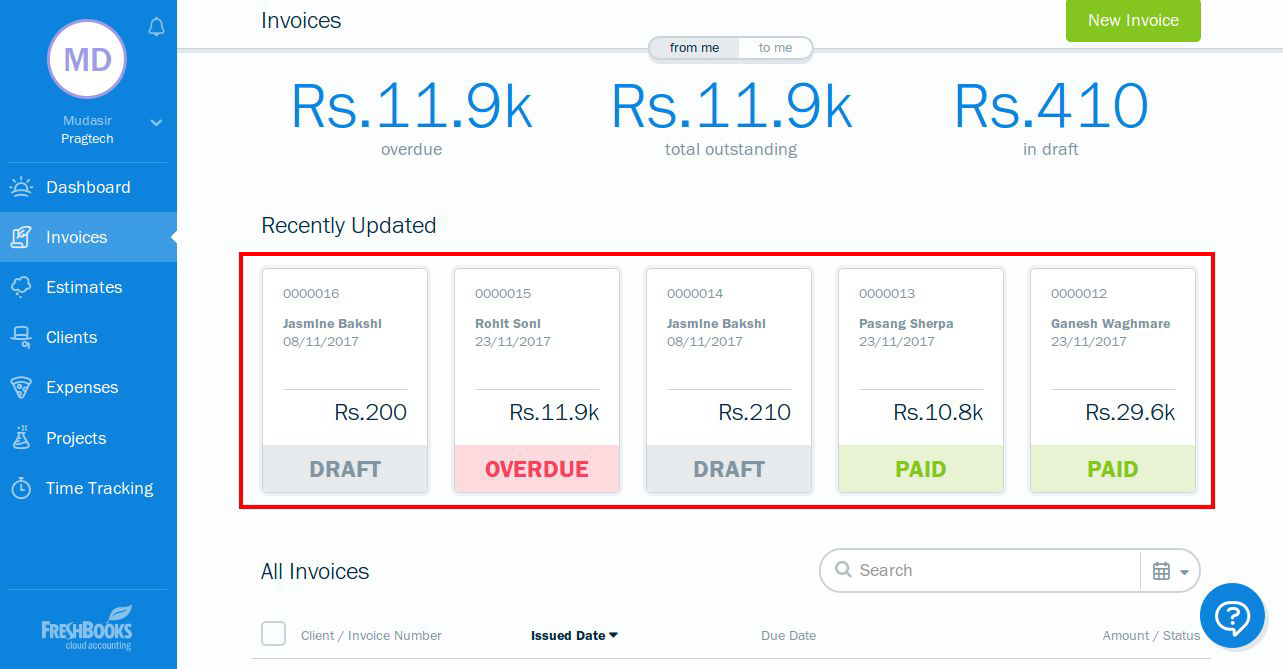Viewport: 1283px width, 669px height.
Task: Open Expenses pizza icon
Action: coord(21,387)
